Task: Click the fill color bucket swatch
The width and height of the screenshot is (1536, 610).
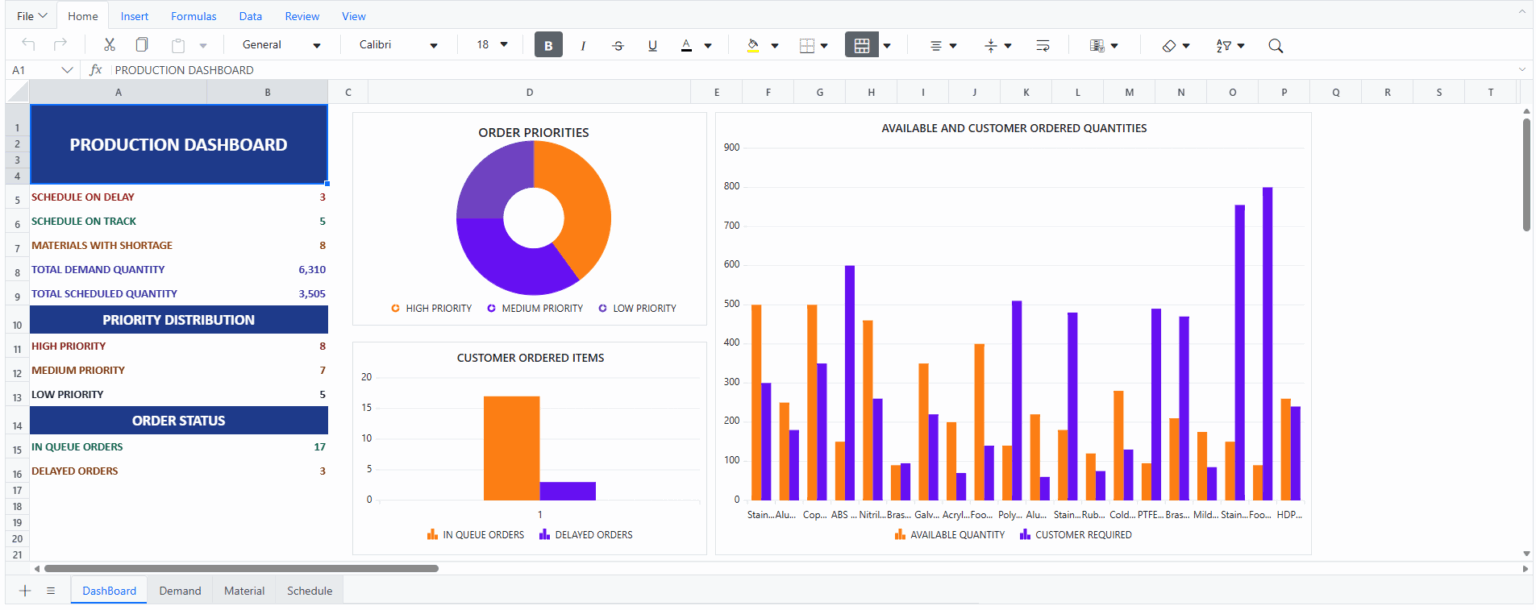Action: click(x=753, y=45)
